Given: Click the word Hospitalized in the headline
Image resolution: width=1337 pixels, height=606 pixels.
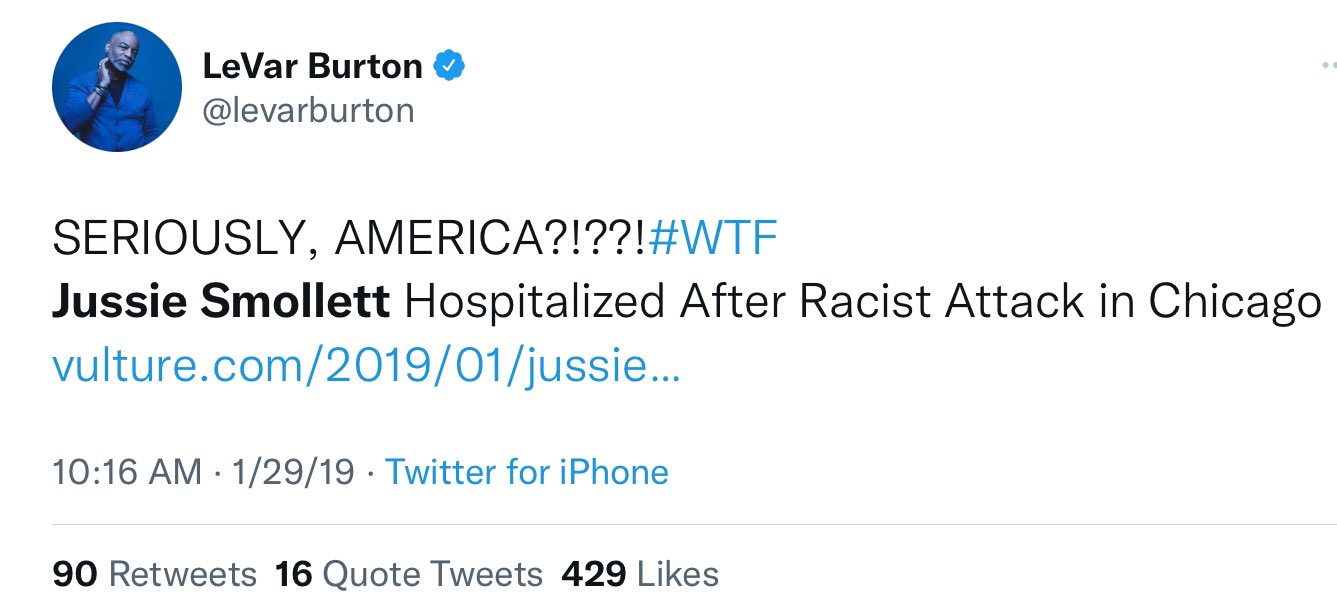Looking at the screenshot, I should pyautogui.click(x=535, y=302).
